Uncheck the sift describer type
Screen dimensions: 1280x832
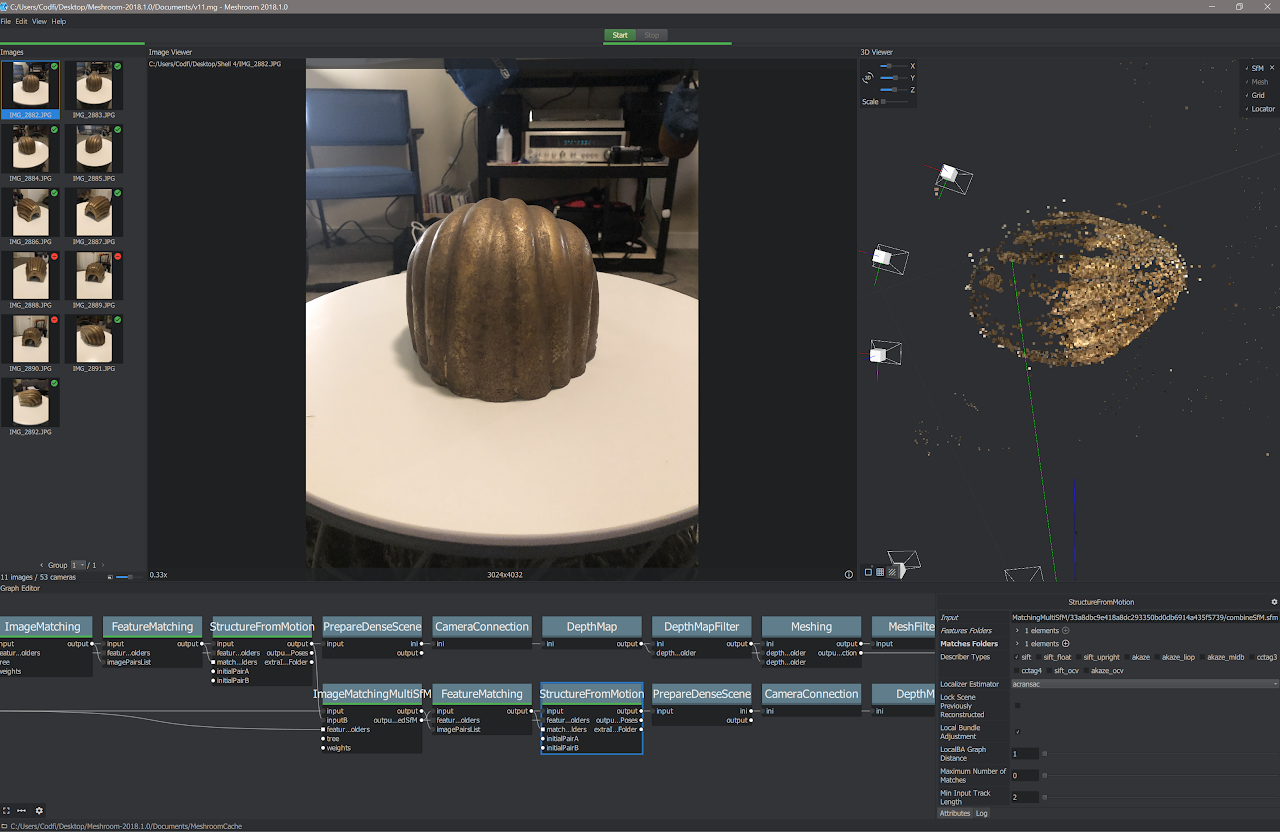(x=1015, y=657)
